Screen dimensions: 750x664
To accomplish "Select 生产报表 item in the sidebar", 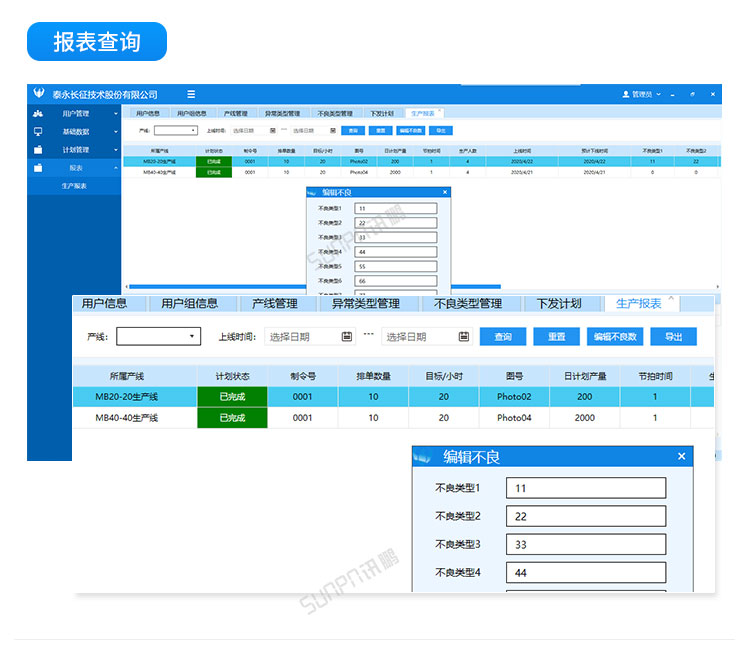I will 74,186.
